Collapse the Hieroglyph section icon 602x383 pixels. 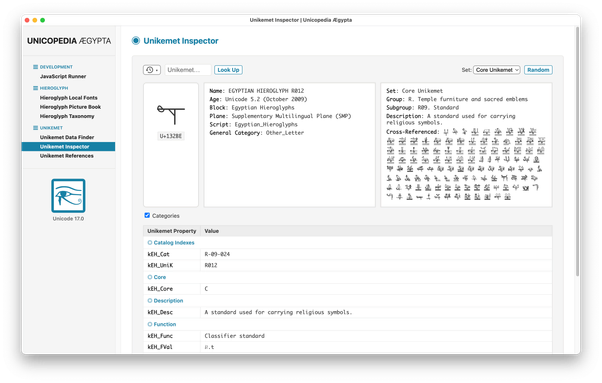[x=35, y=88]
